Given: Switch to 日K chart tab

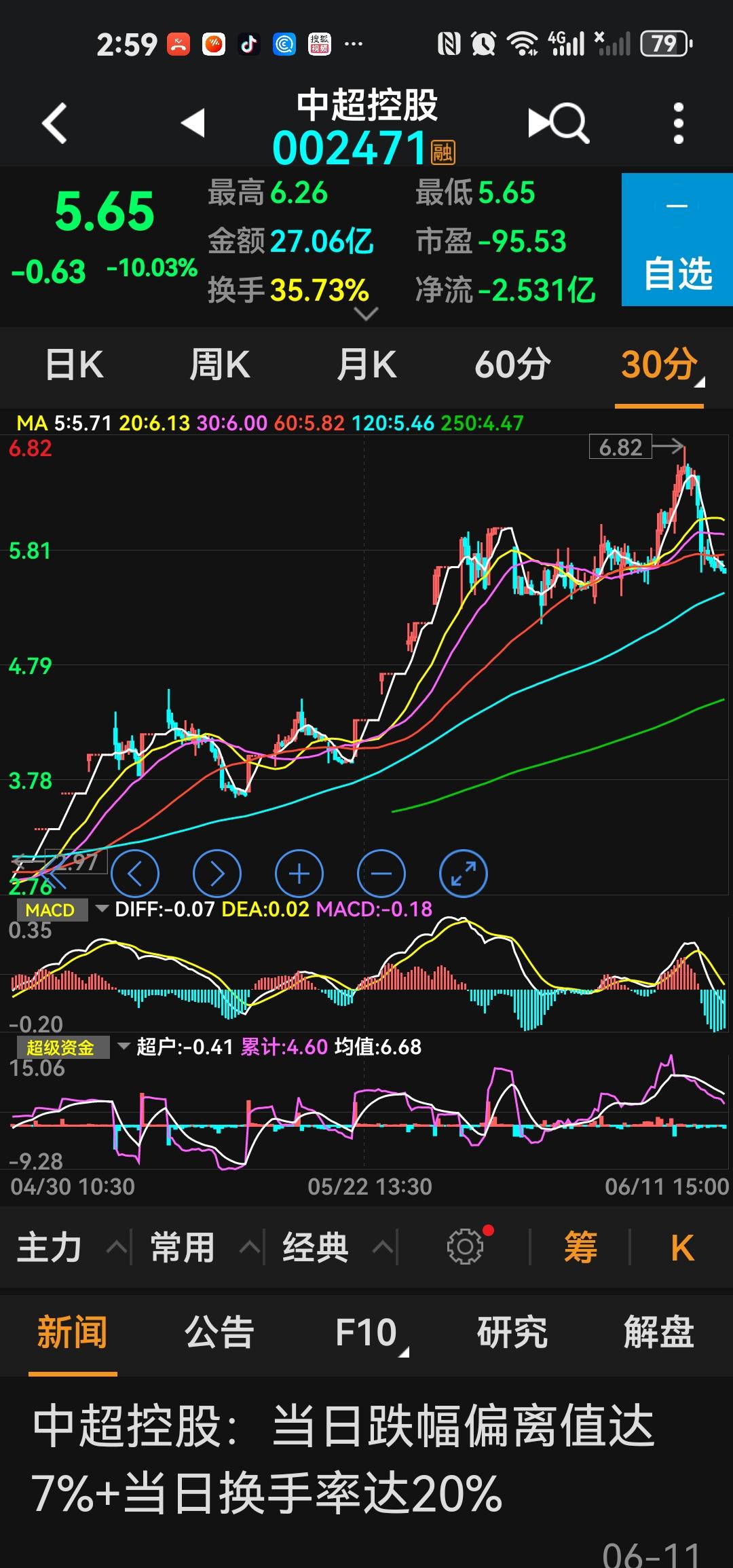Looking at the screenshot, I should click(x=74, y=365).
